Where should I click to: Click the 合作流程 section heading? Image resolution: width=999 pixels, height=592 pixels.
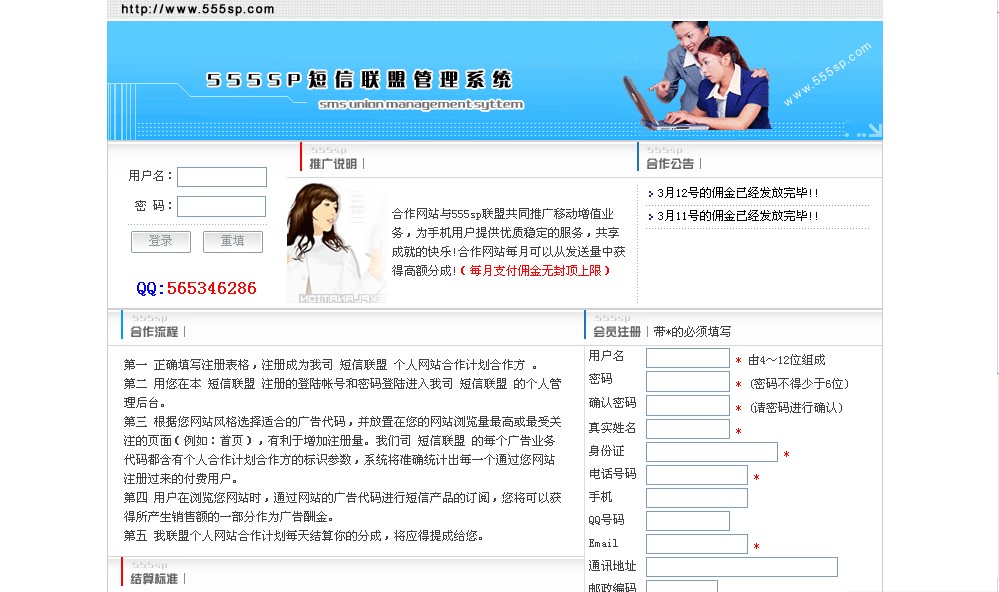[154, 331]
